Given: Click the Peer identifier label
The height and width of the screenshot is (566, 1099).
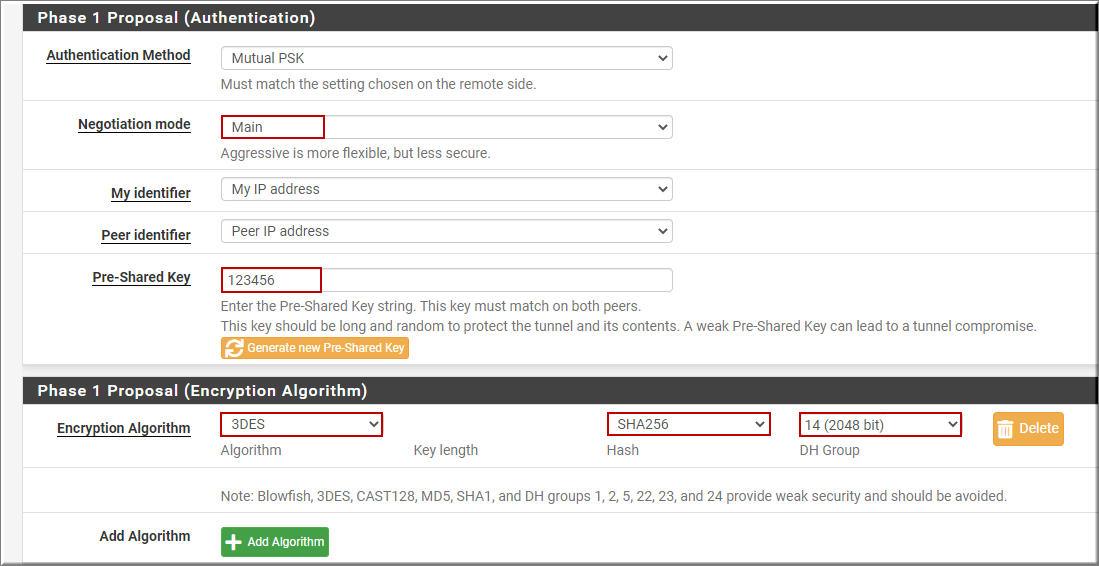Looking at the screenshot, I should point(146,235).
